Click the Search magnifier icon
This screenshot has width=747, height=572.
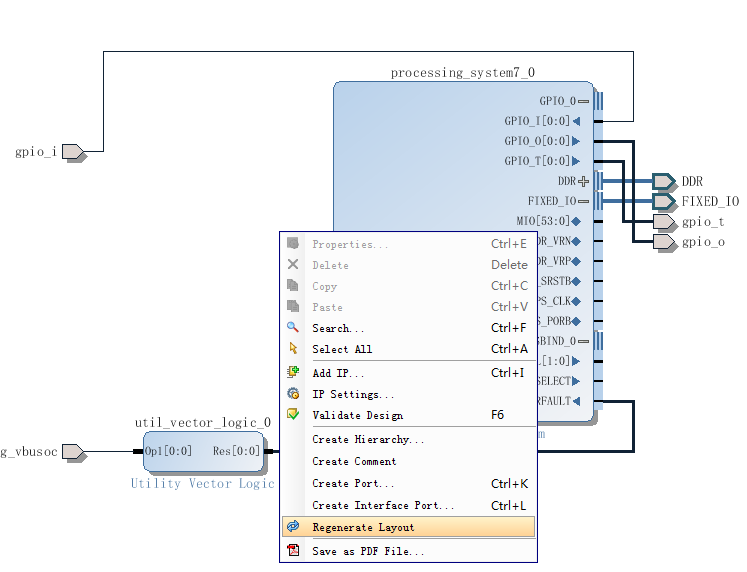pos(293,327)
